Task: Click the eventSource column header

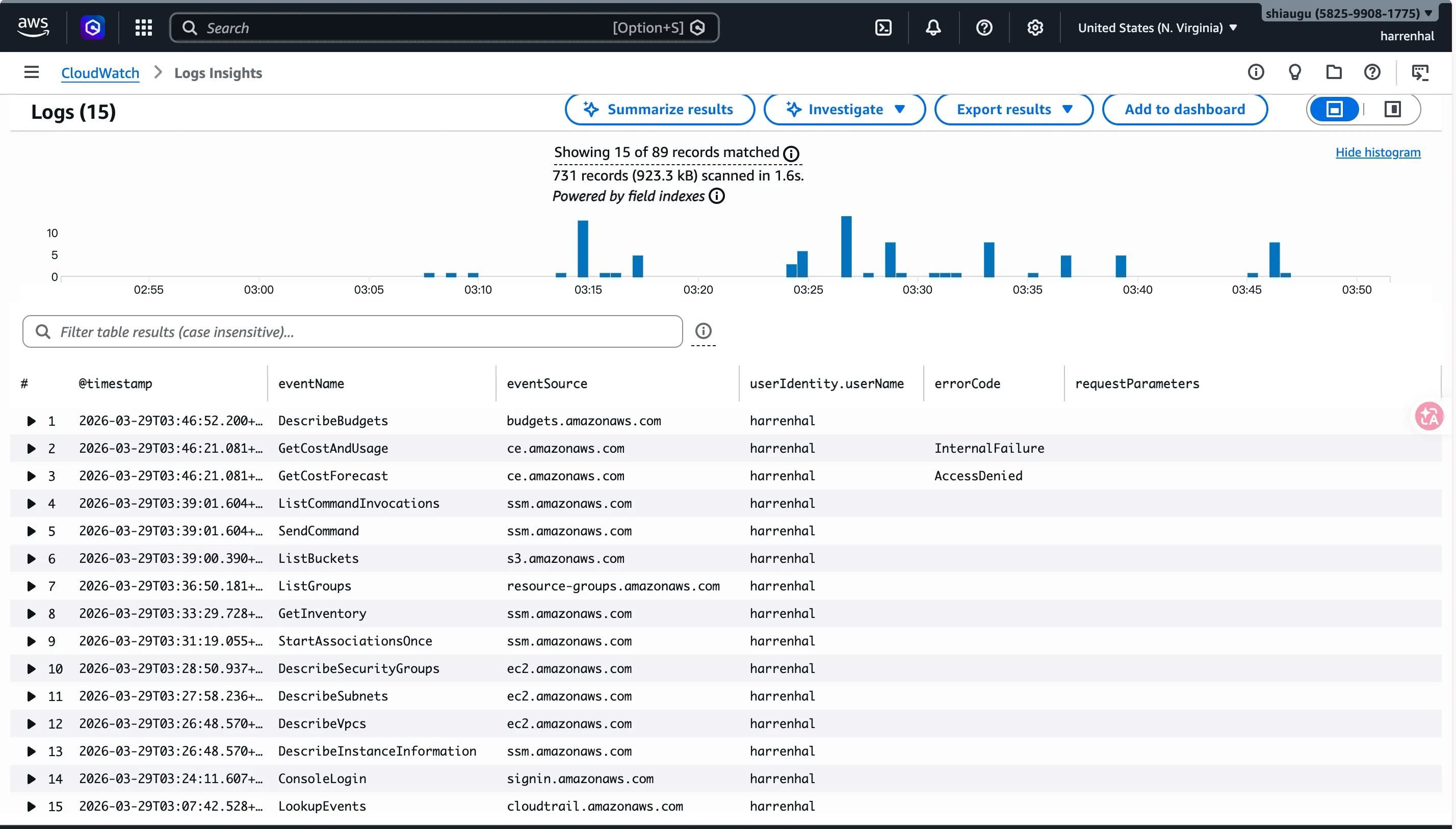Action: 547,384
